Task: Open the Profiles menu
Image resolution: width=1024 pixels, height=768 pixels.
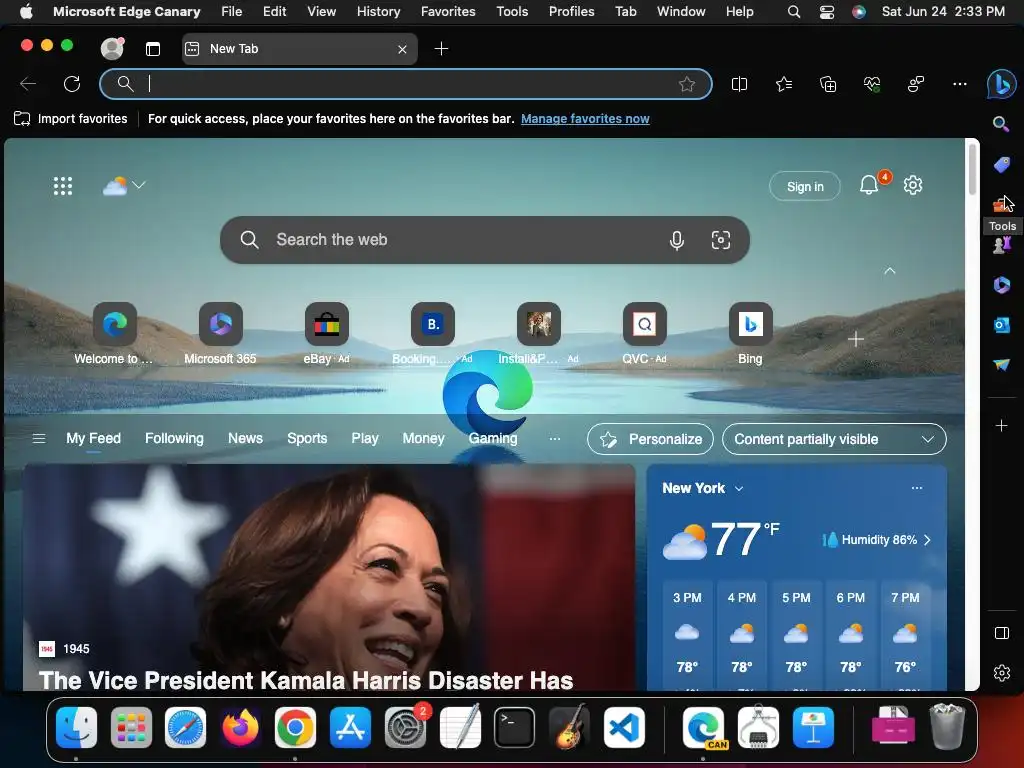Action: tap(571, 11)
